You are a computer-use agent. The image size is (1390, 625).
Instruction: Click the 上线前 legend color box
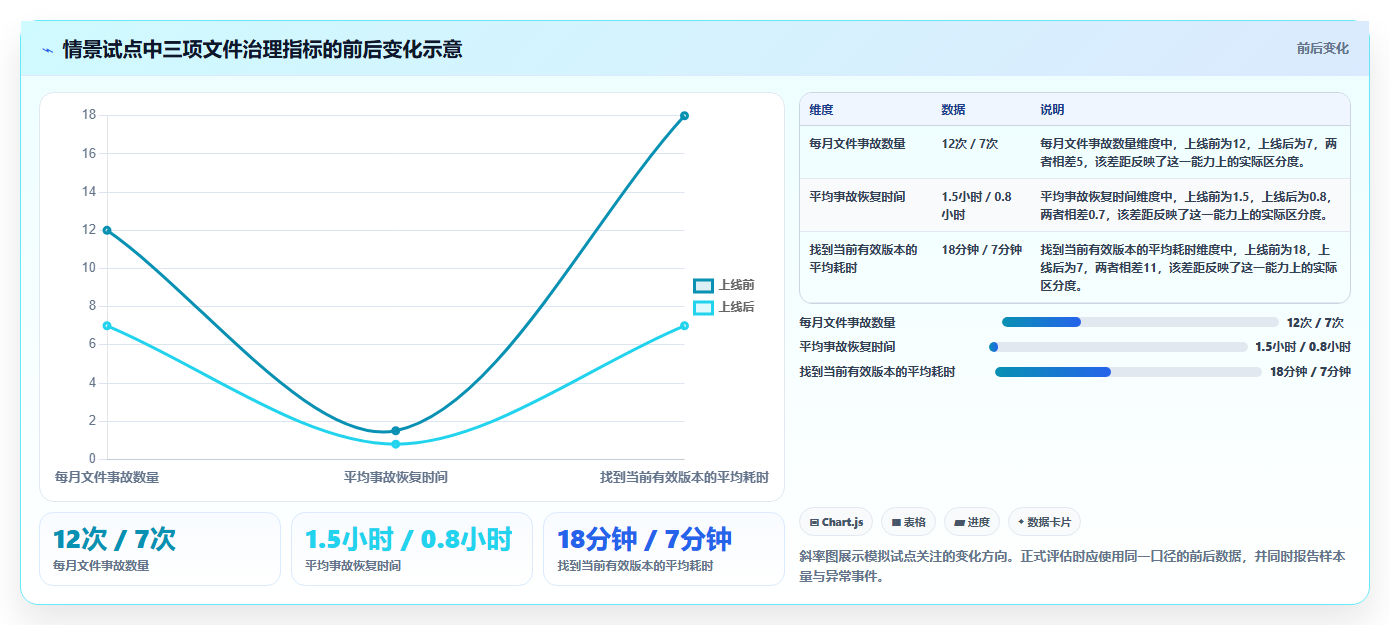click(x=703, y=286)
